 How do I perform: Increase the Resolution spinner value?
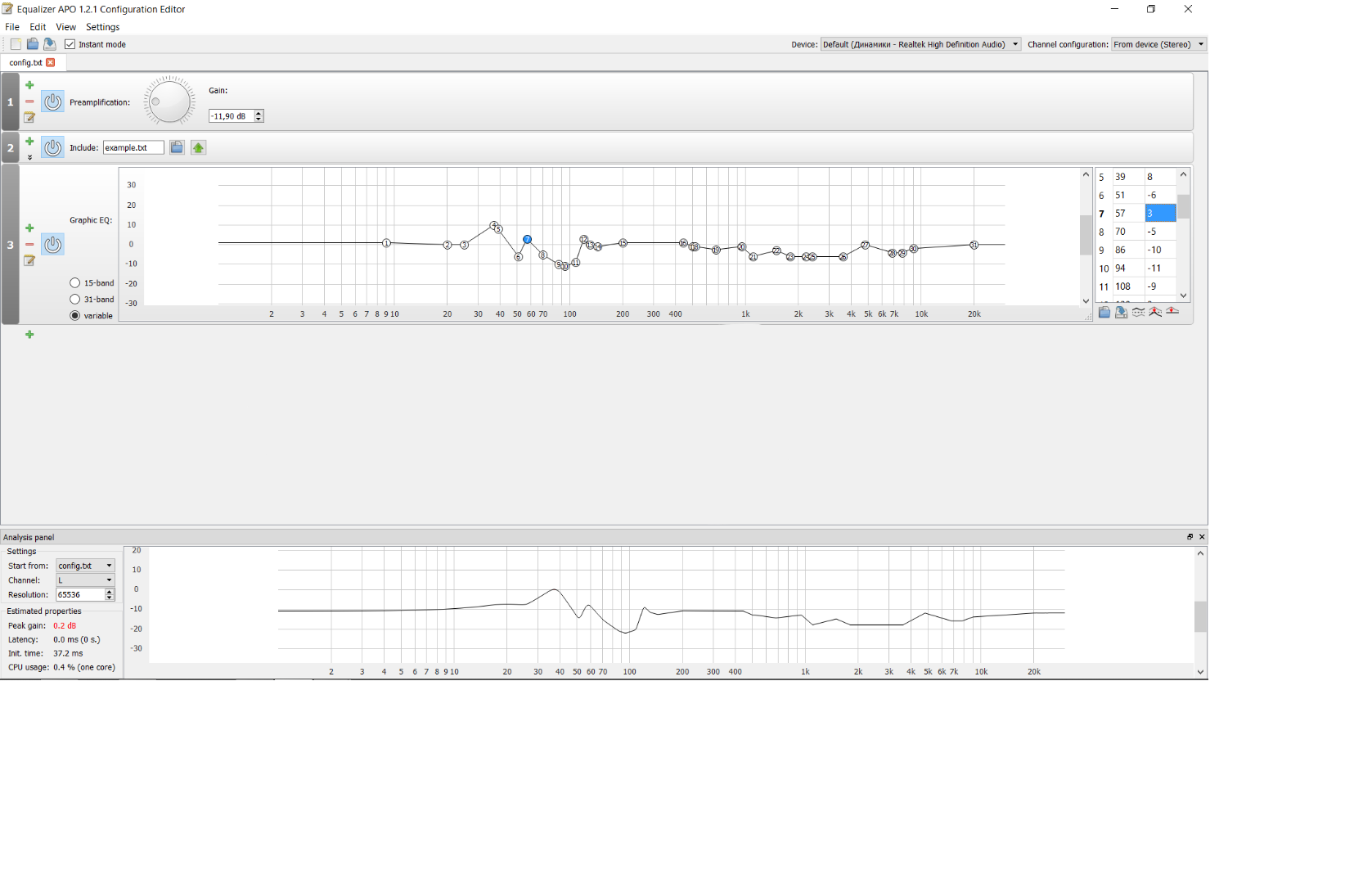pyautogui.click(x=110, y=592)
